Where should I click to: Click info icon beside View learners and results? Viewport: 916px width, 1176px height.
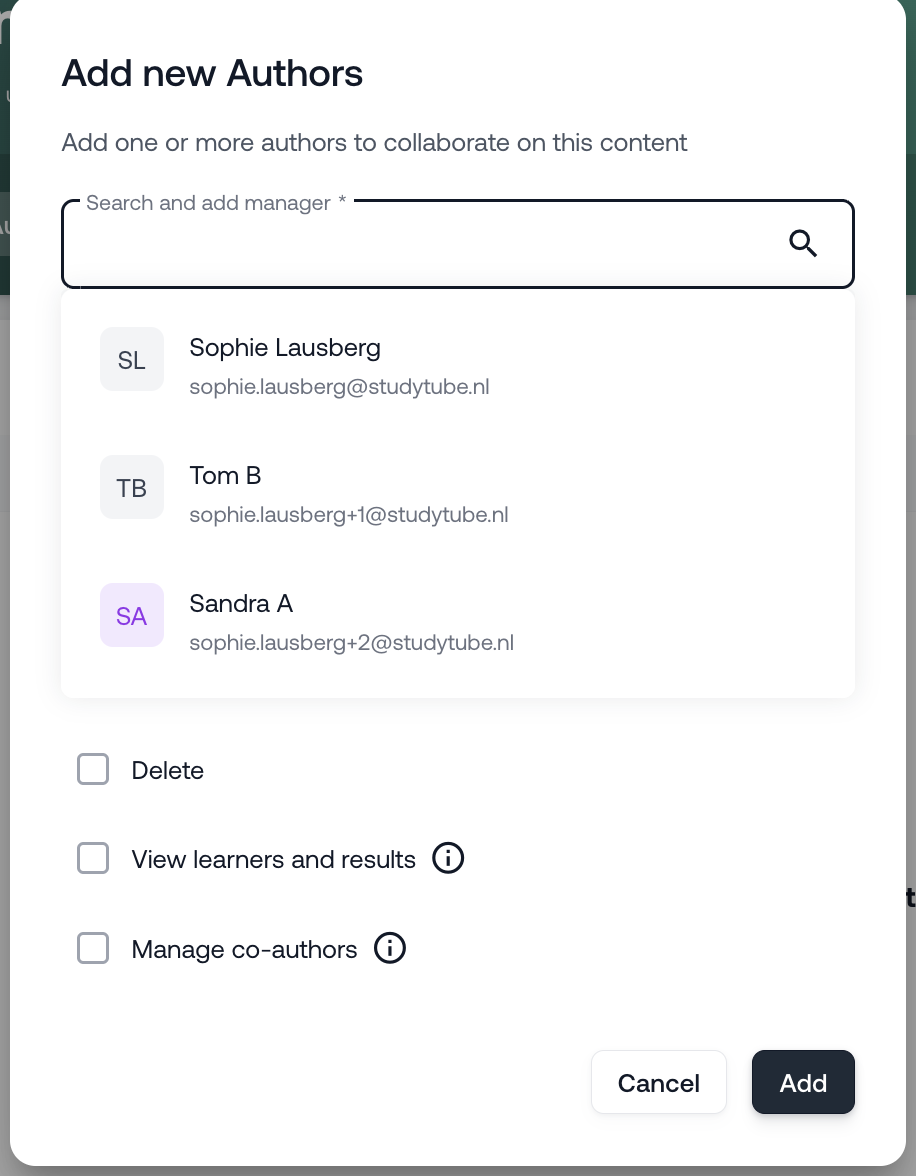[448, 859]
